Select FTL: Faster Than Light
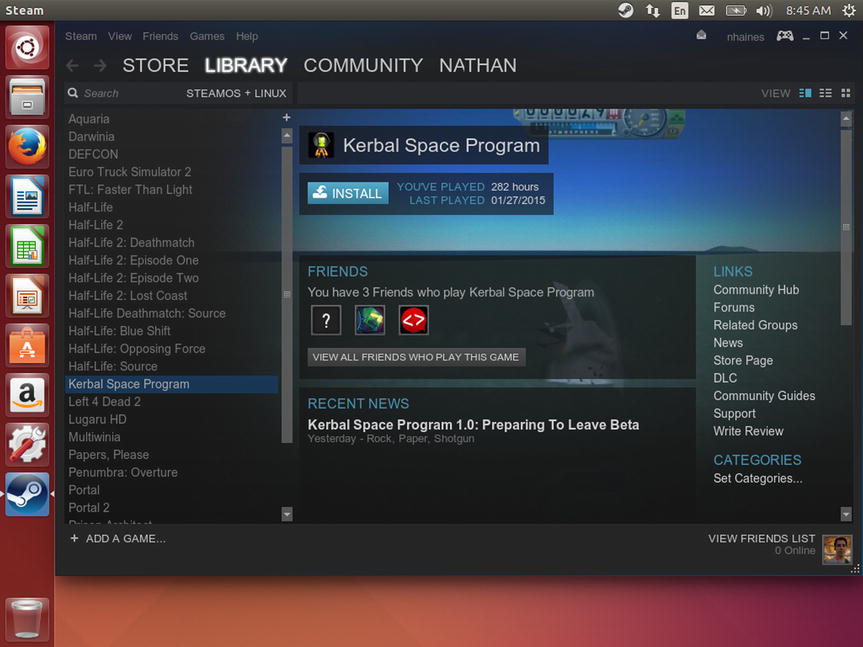863x647 pixels. [172, 190]
